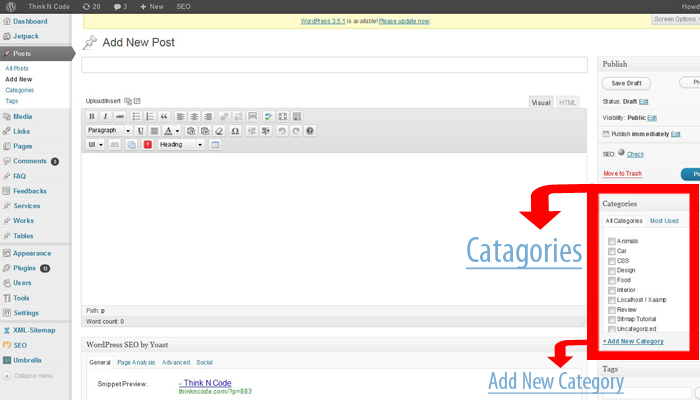This screenshot has width=700, height=400.
Task: Insert the More tag
Action: pyautogui.click(x=252, y=117)
